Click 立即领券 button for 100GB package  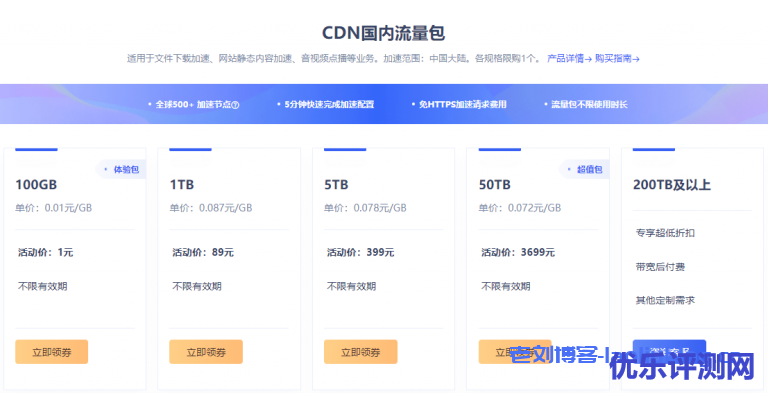tap(51, 352)
